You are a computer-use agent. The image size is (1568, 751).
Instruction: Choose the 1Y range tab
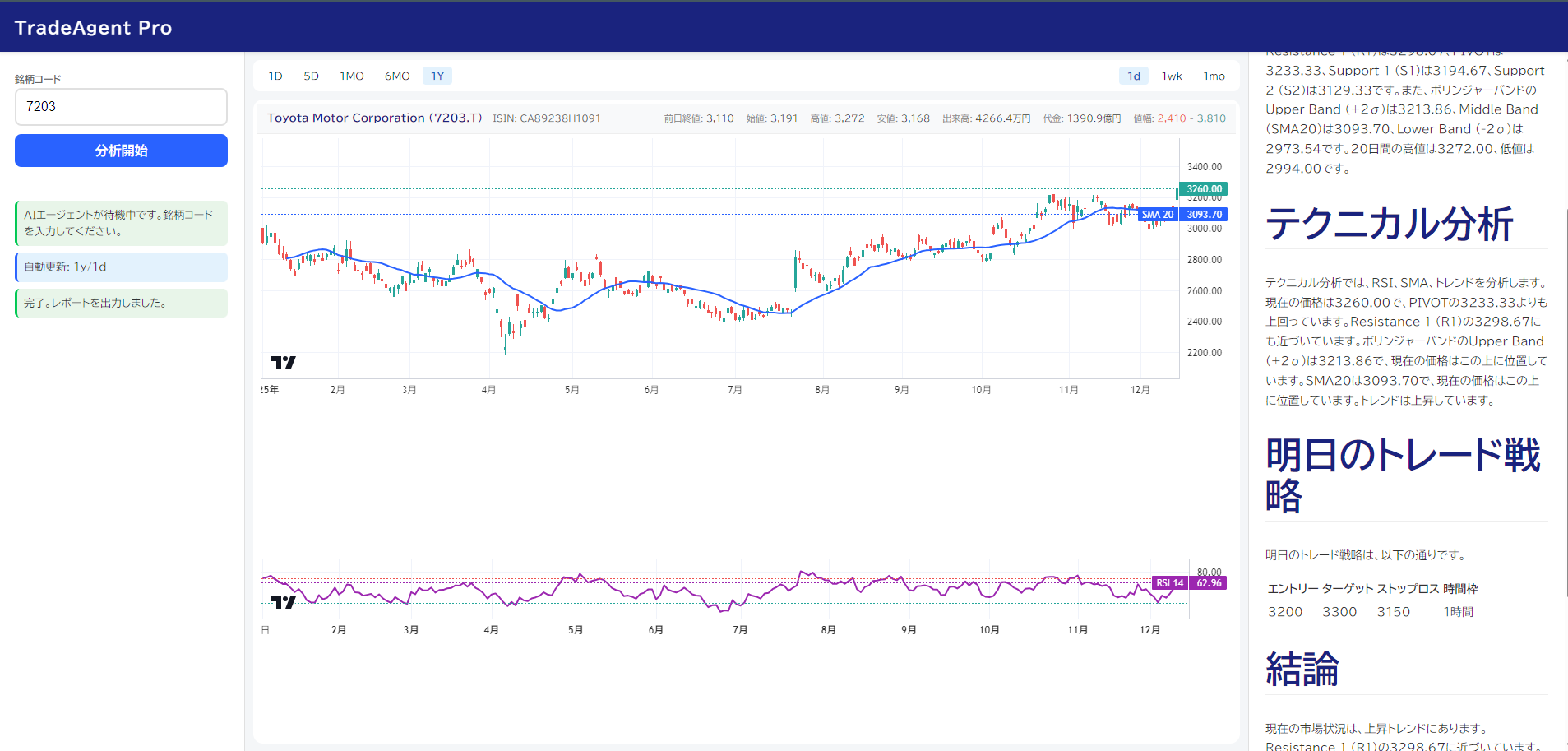pos(437,76)
